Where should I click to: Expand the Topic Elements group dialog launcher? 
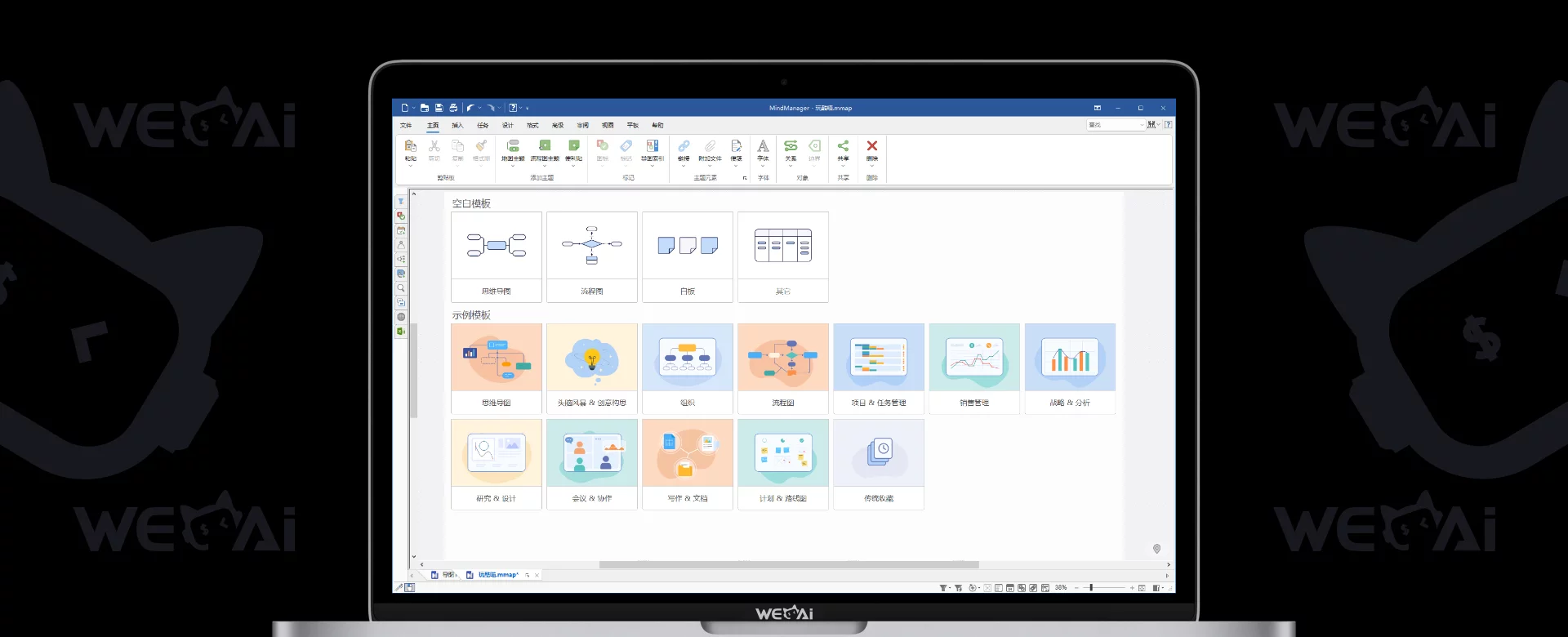(745, 178)
